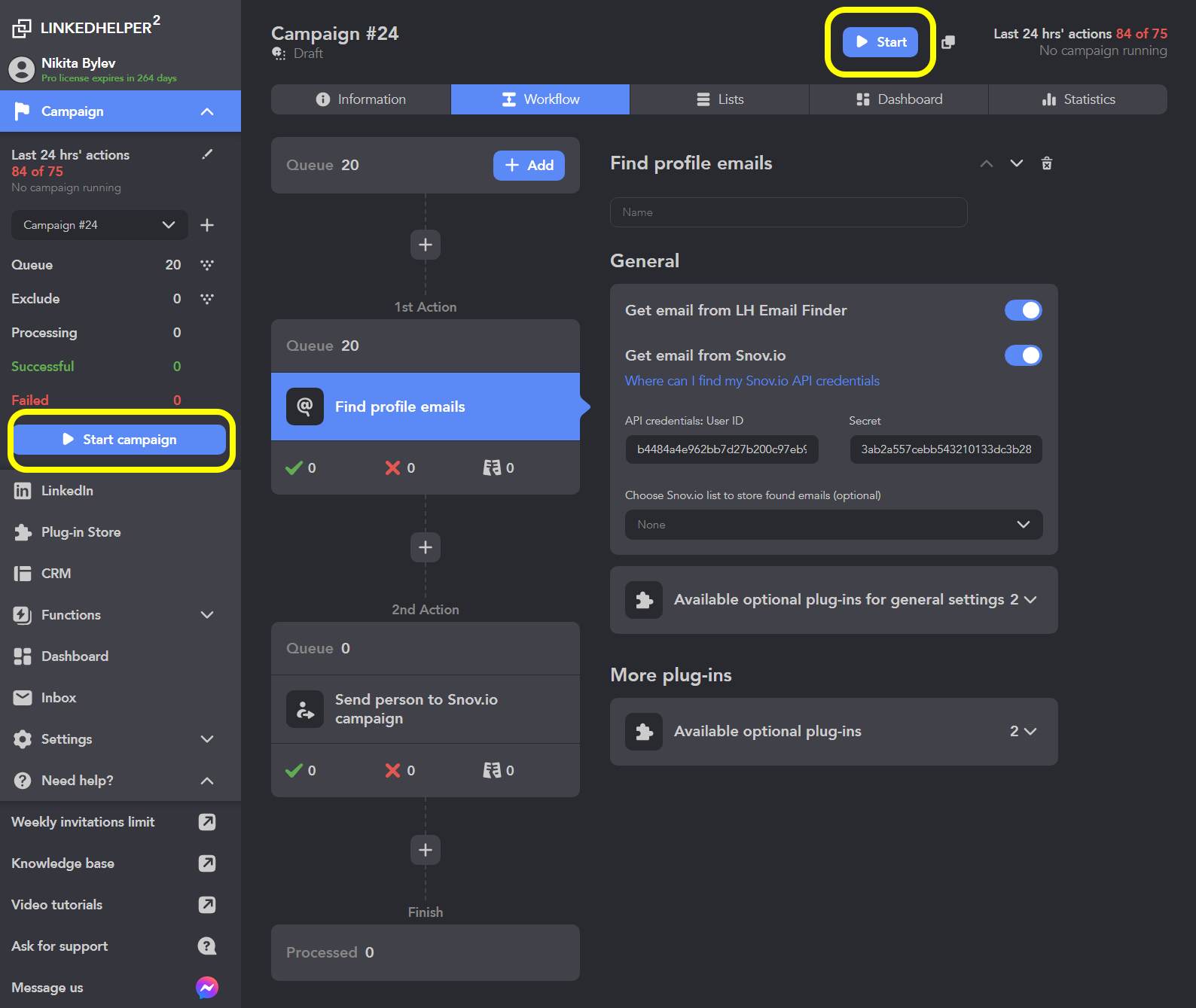Insert action before 2nd Action plus

point(426,547)
